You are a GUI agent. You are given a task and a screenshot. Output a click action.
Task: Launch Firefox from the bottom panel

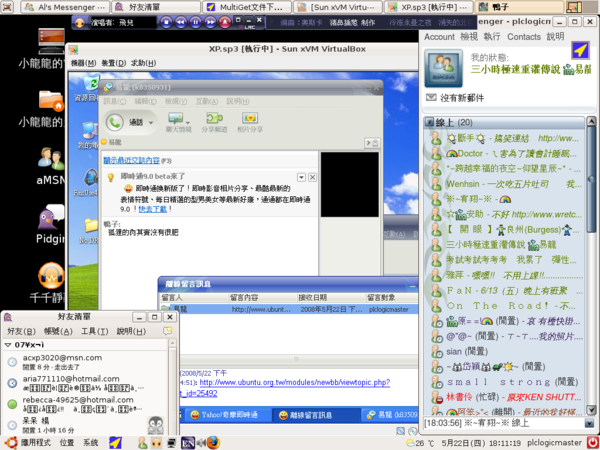tap(214, 443)
